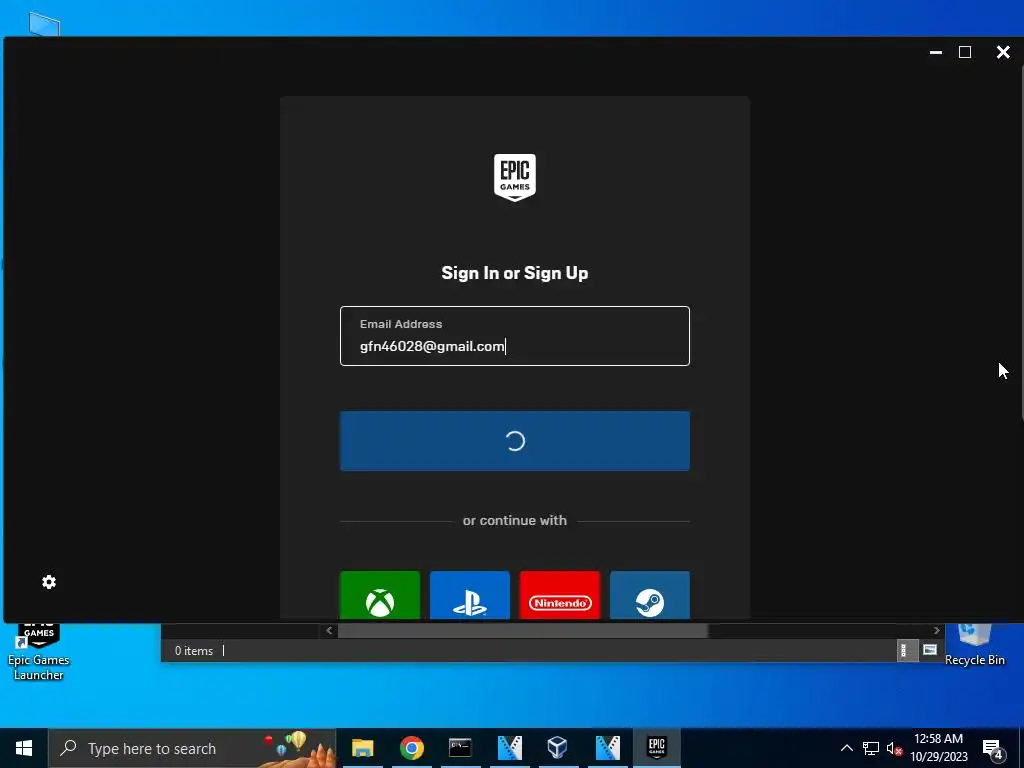Click the horizontal scrollbar in the background window
1024x768 pixels.
tap(522, 630)
